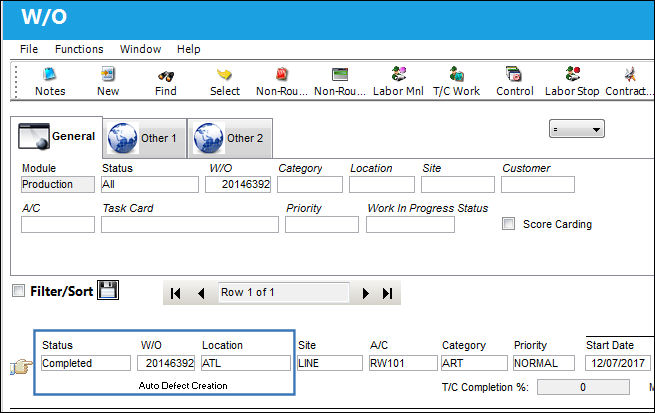Click the Contract toolbar icon
The image size is (655, 413).
point(630,74)
